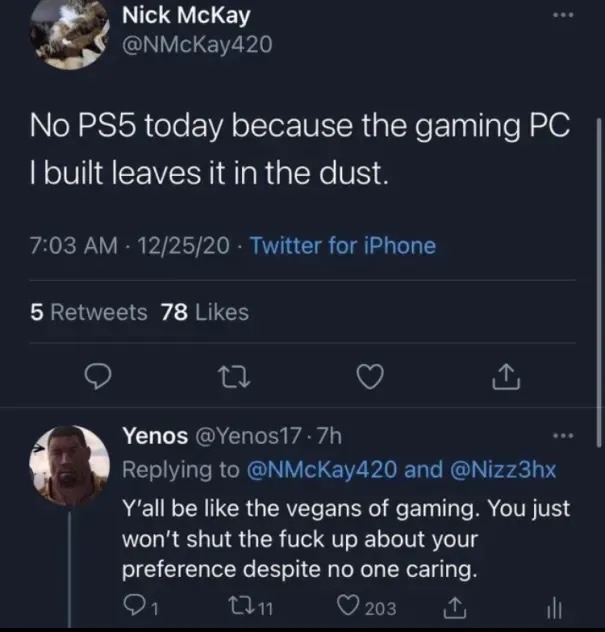This screenshot has height=632, width=605.
Task: Click the Yenos display name
Action: point(154,437)
